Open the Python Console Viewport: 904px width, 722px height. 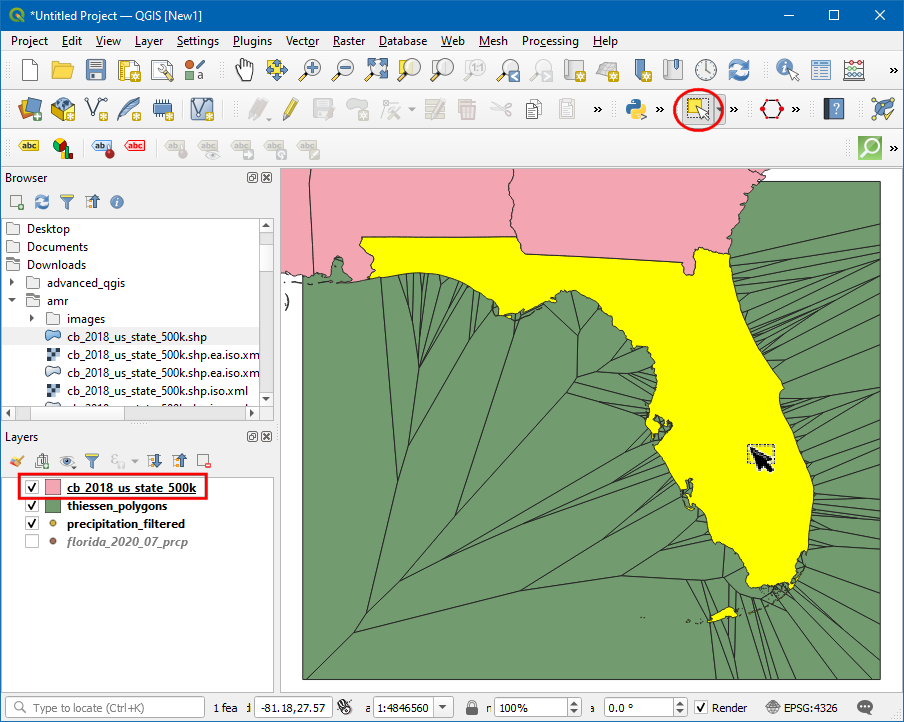[x=635, y=108]
